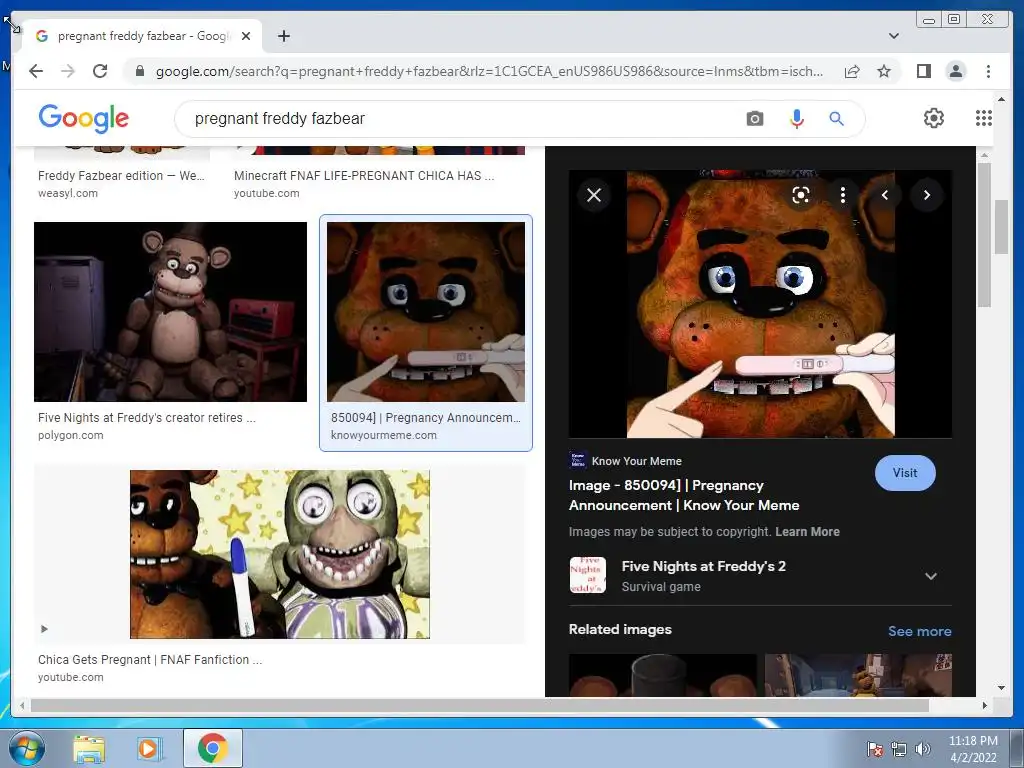1024x768 pixels.
Task: Expand Five Nights at Freddy's 2 details
Action: 931,576
